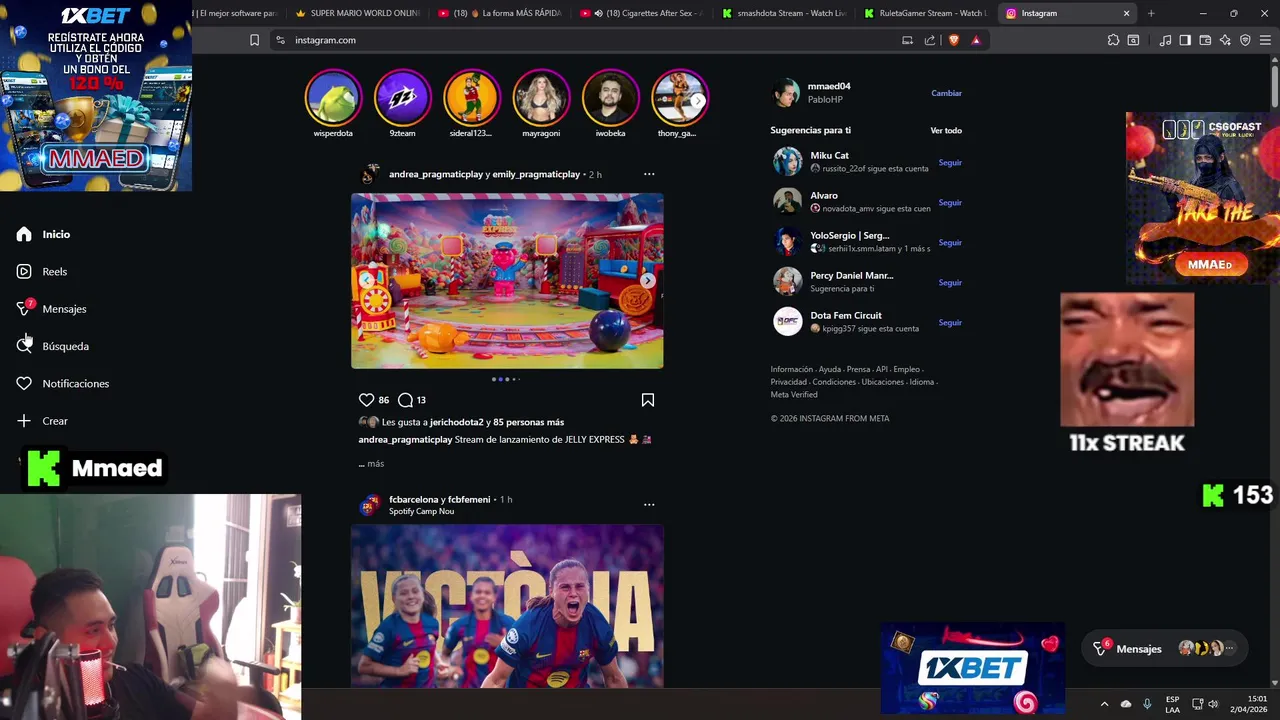This screenshot has height=720, width=1280.
Task: Click Ver todo suggestions link
Action: pyautogui.click(x=946, y=130)
